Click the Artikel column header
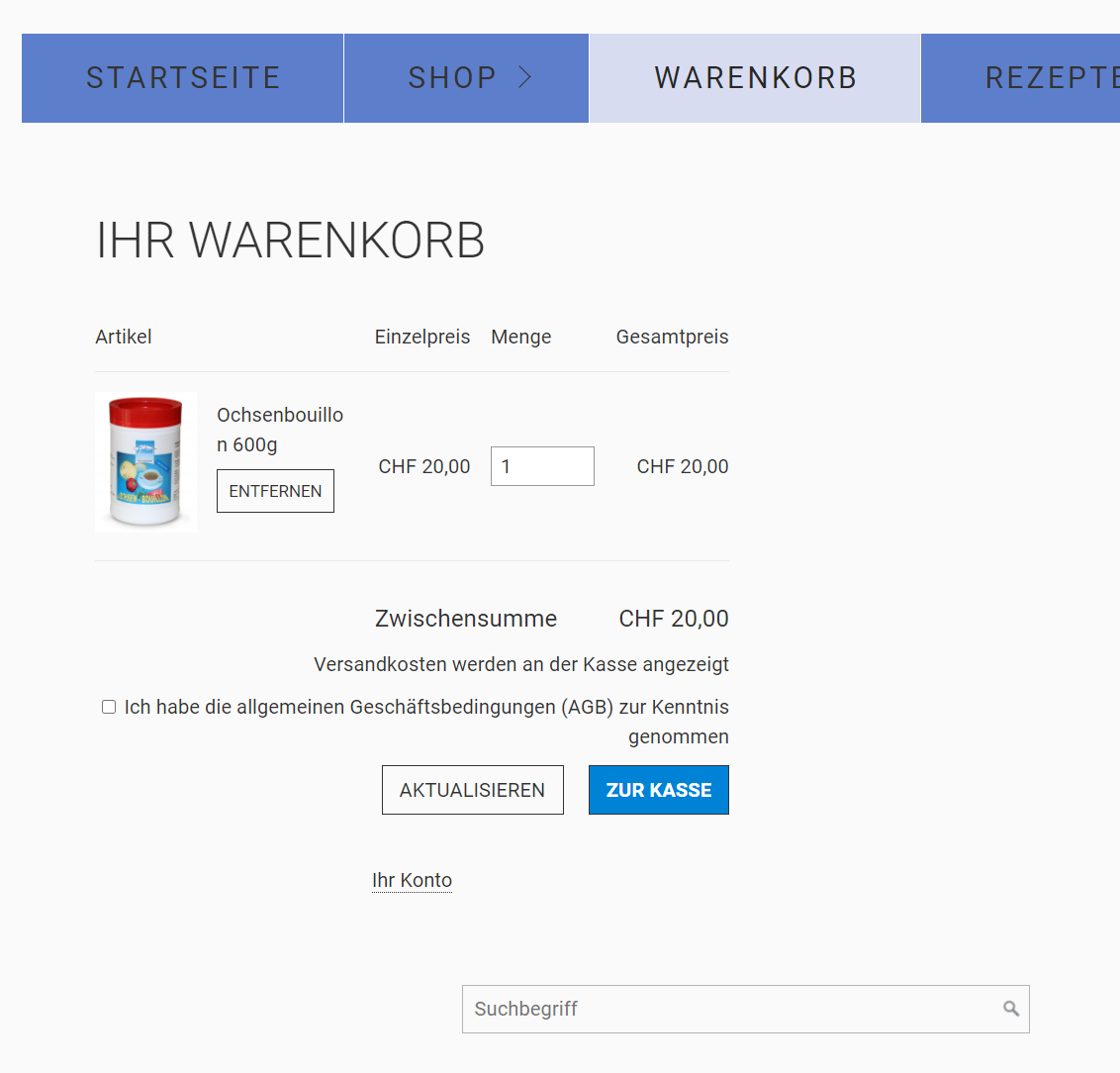Viewport: 1120px width, 1073px height. point(124,337)
